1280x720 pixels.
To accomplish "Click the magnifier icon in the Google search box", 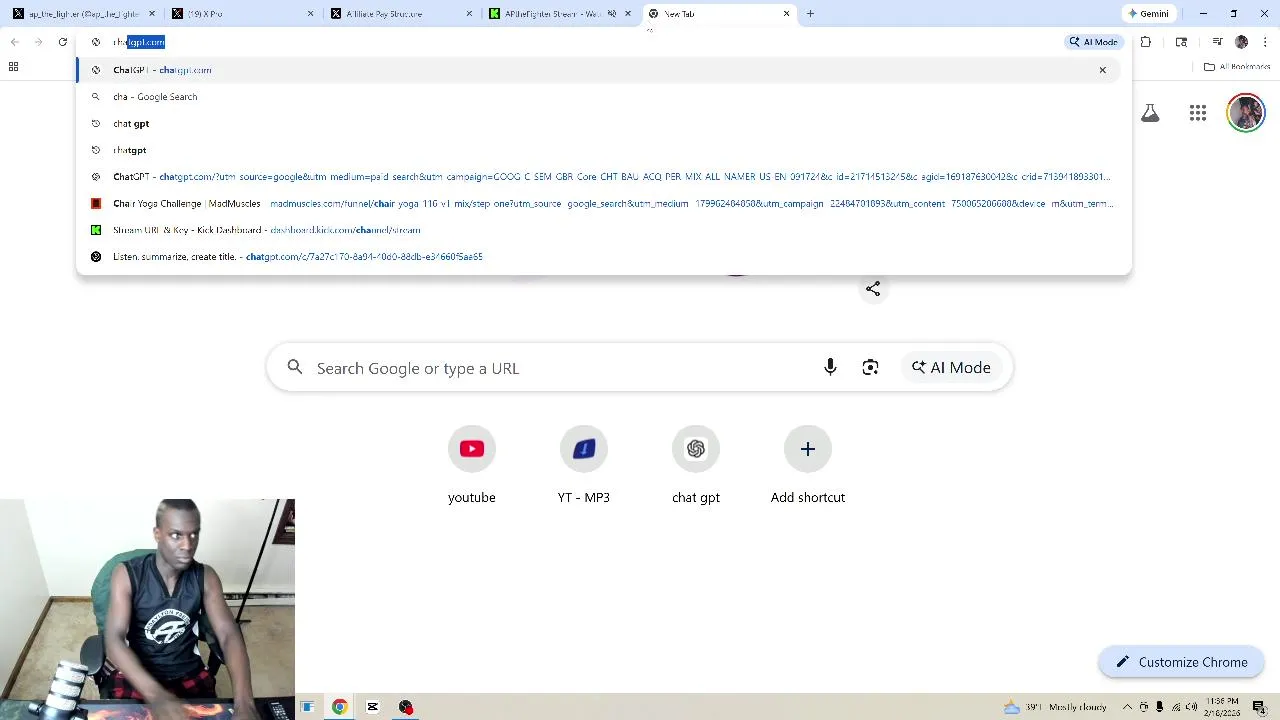I will [295, 368].
